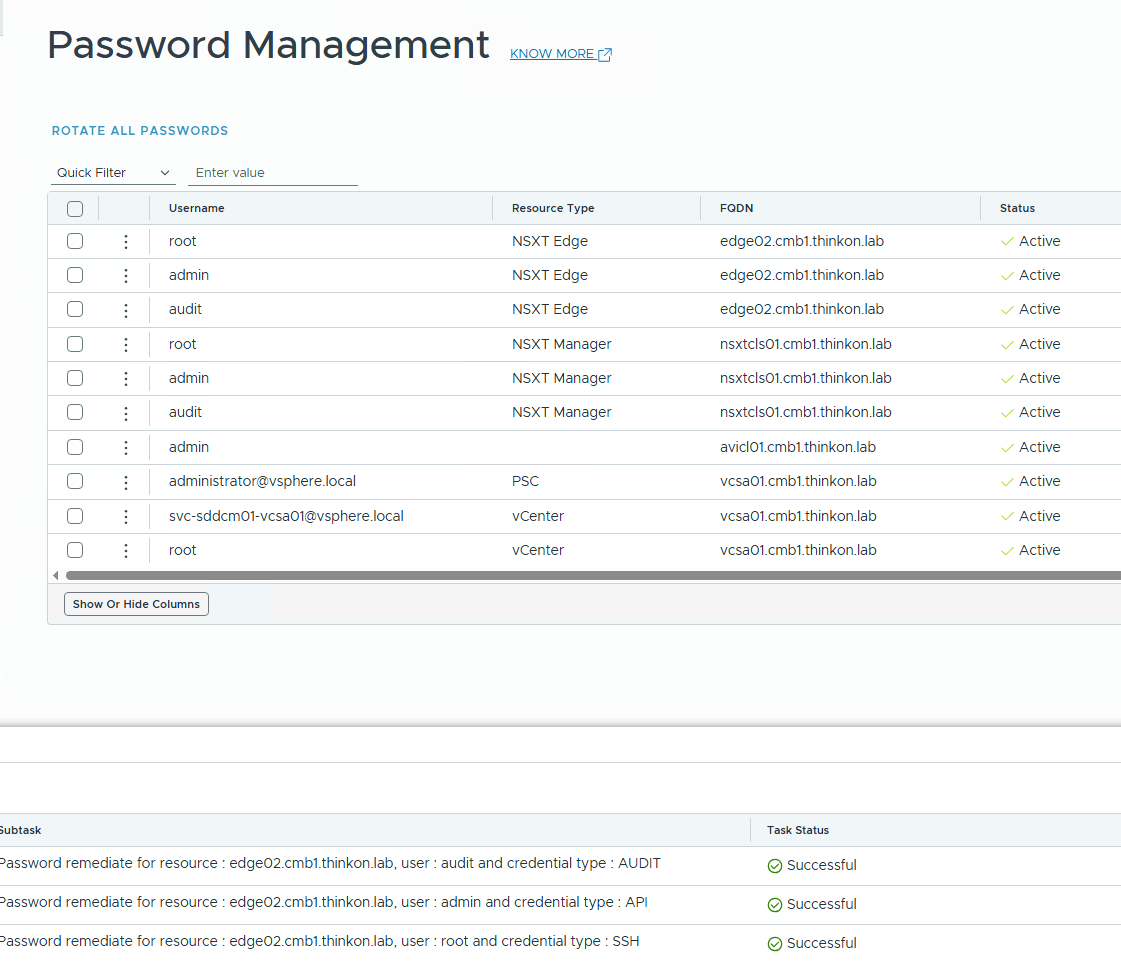Screen dimensions: 1121x962
Task: Click the AUDIT credential subtask row text
Action: tap(330, 863)
